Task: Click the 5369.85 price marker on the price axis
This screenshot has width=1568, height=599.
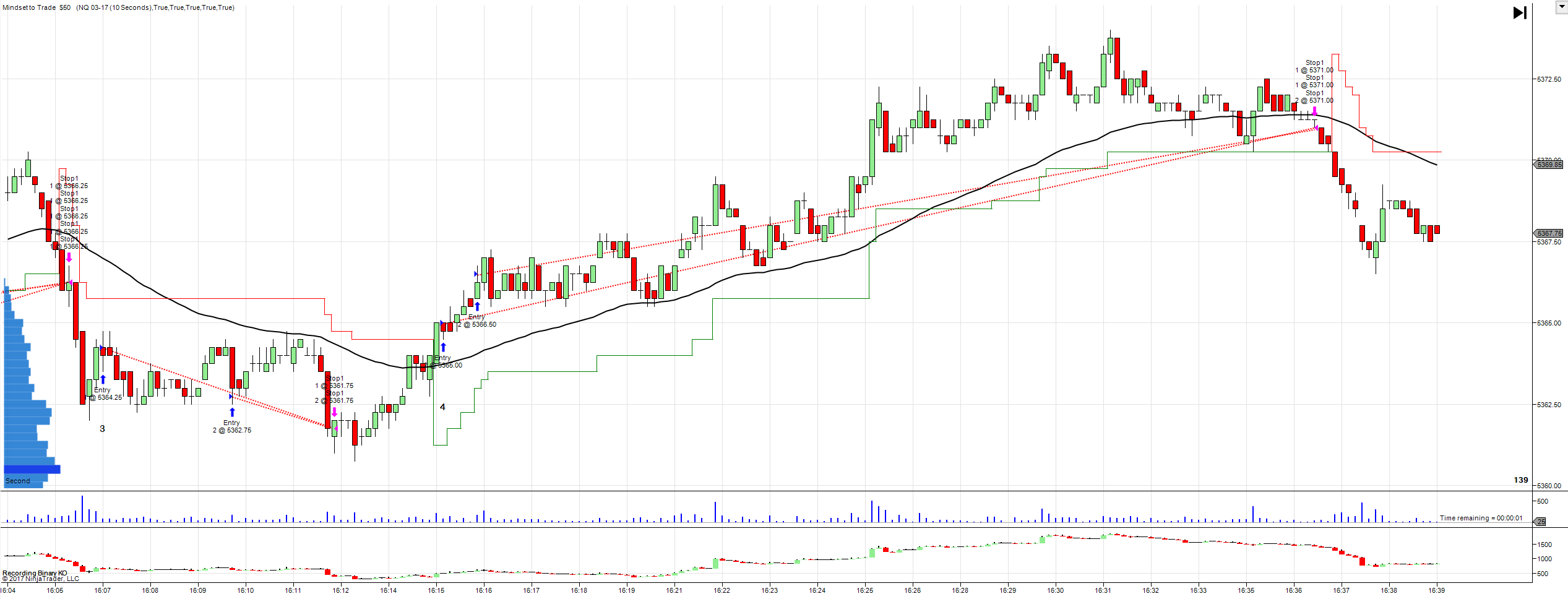Action: coord(1549,165)
